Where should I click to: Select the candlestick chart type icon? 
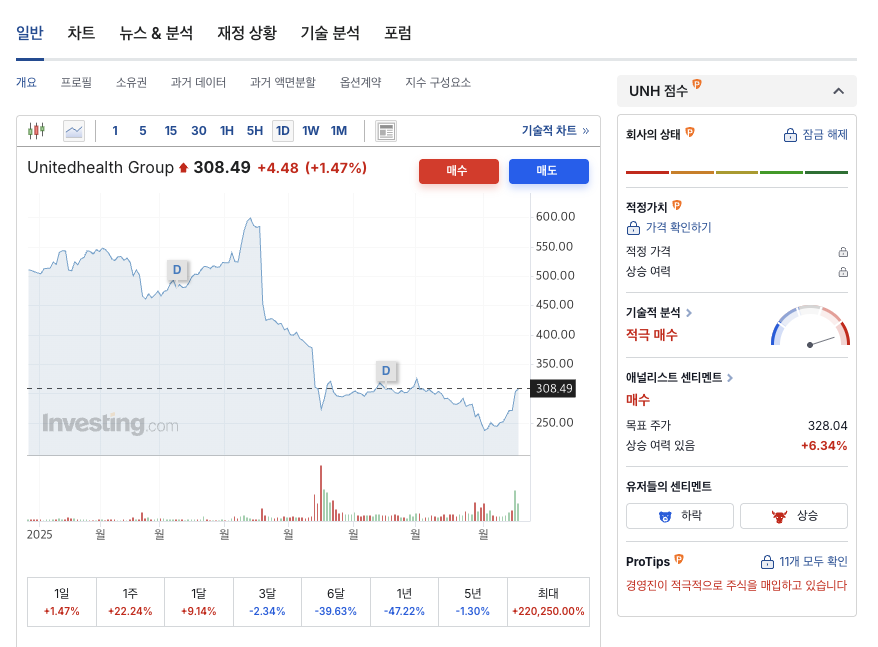(x=37, y=130)
